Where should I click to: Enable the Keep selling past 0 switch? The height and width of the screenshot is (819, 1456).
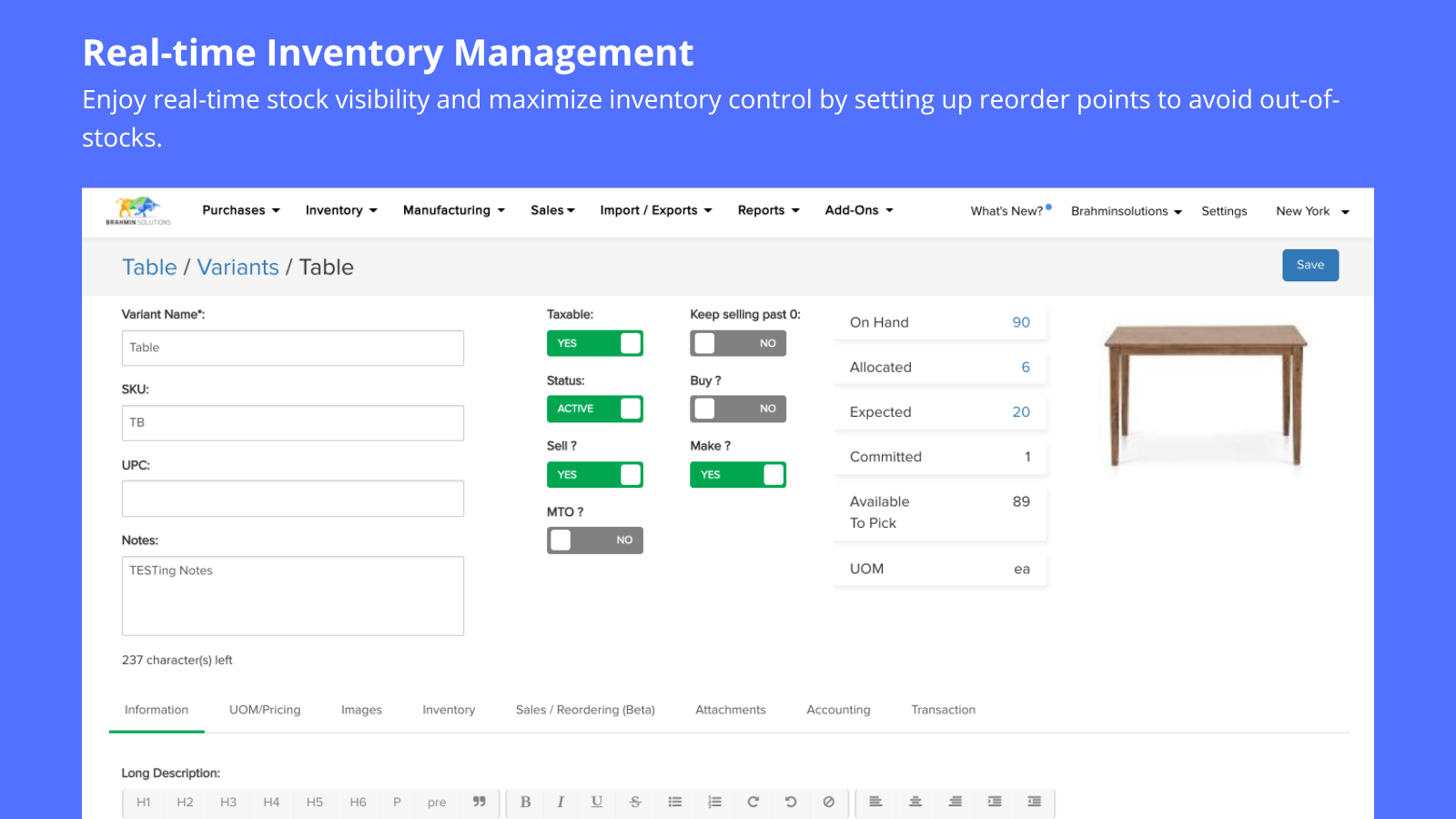point(738,343)
